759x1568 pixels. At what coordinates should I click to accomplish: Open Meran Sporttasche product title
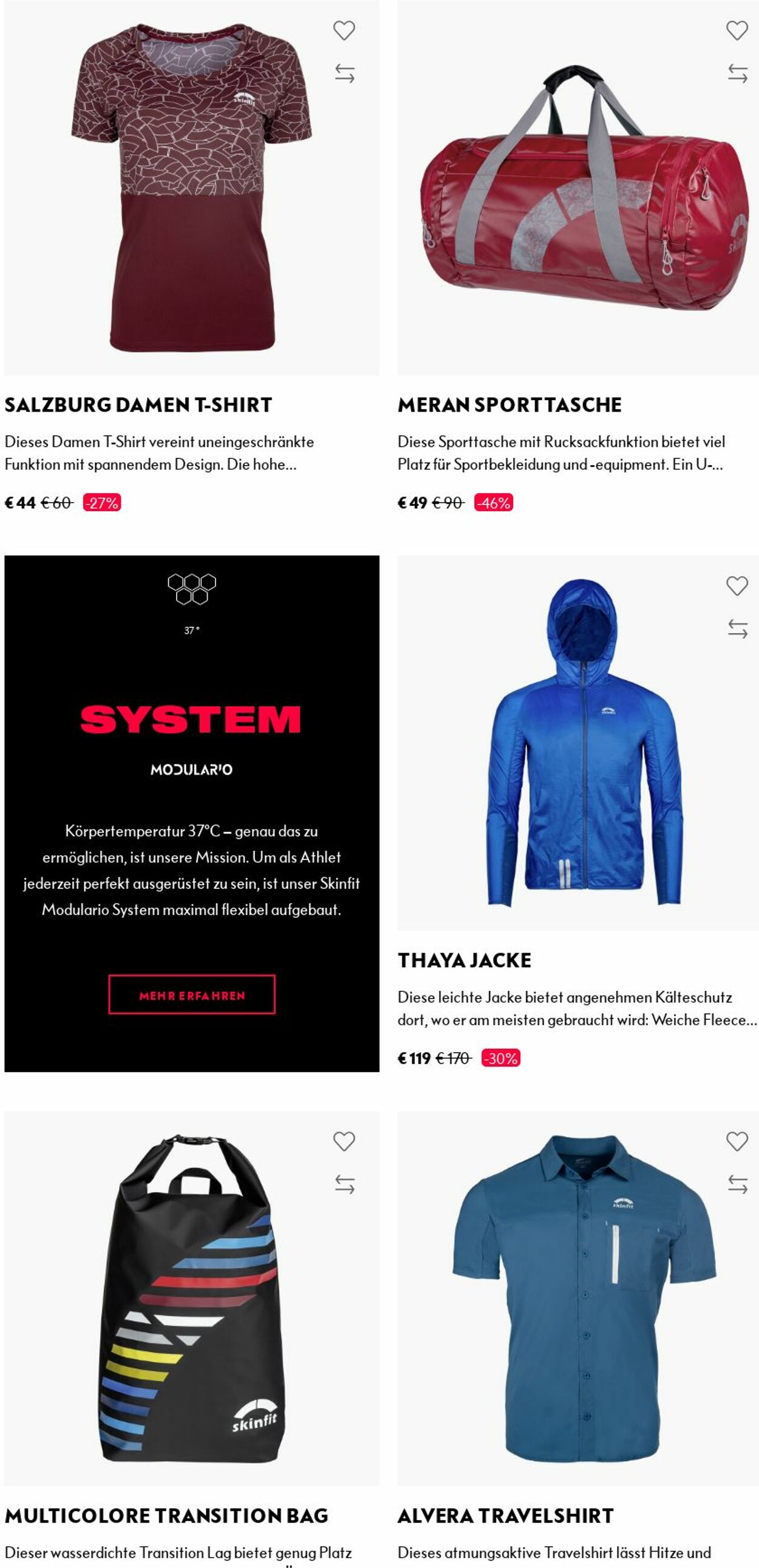tap(509, 405)
